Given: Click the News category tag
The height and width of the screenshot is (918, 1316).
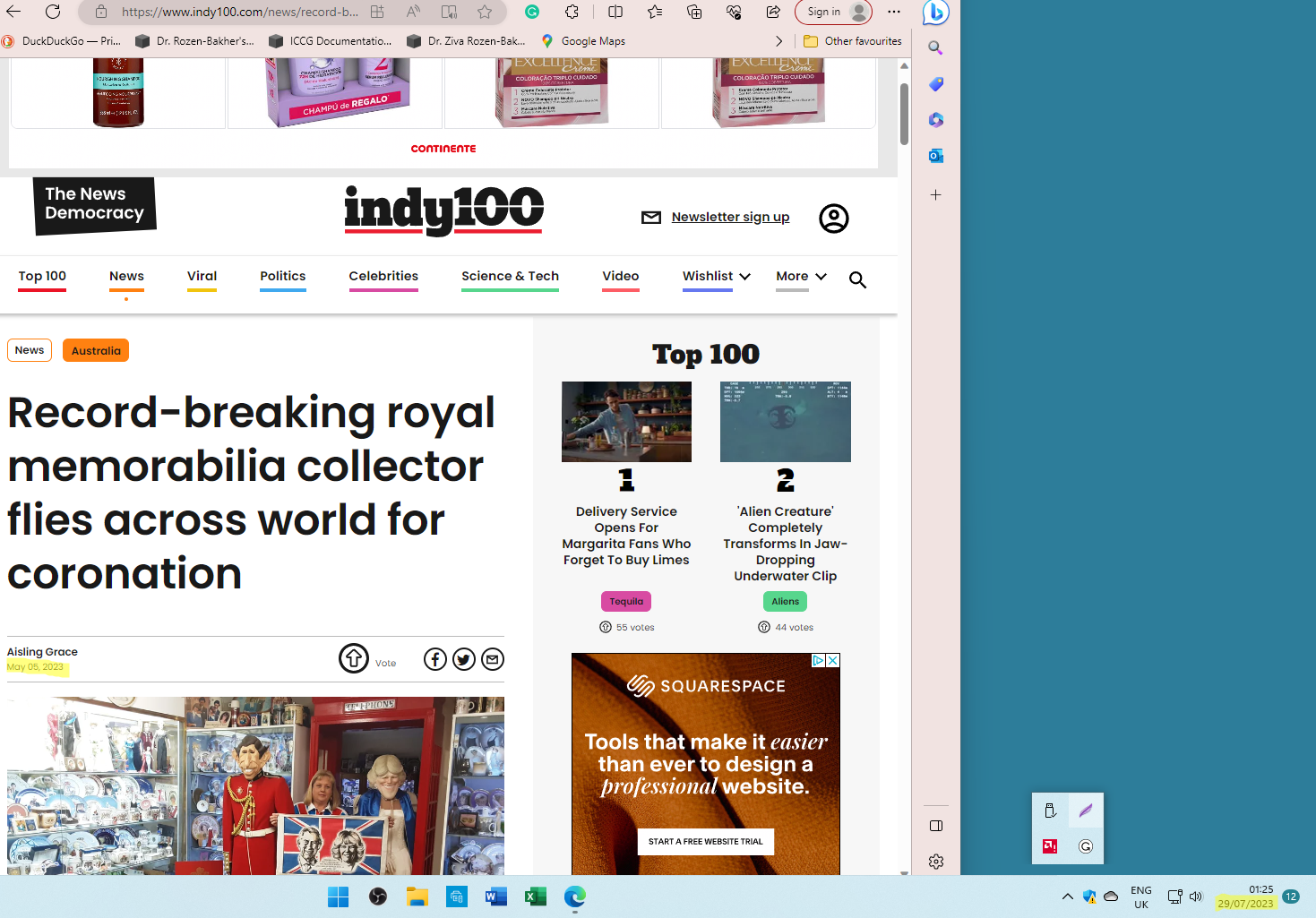Looking at the screenshot, I should 30,350.
